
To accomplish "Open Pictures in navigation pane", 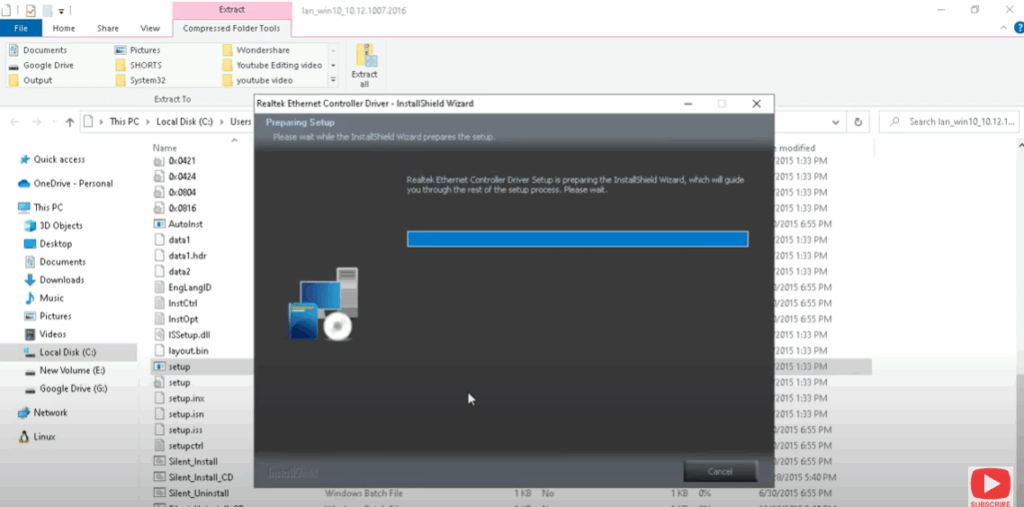I will click(48, 316).
